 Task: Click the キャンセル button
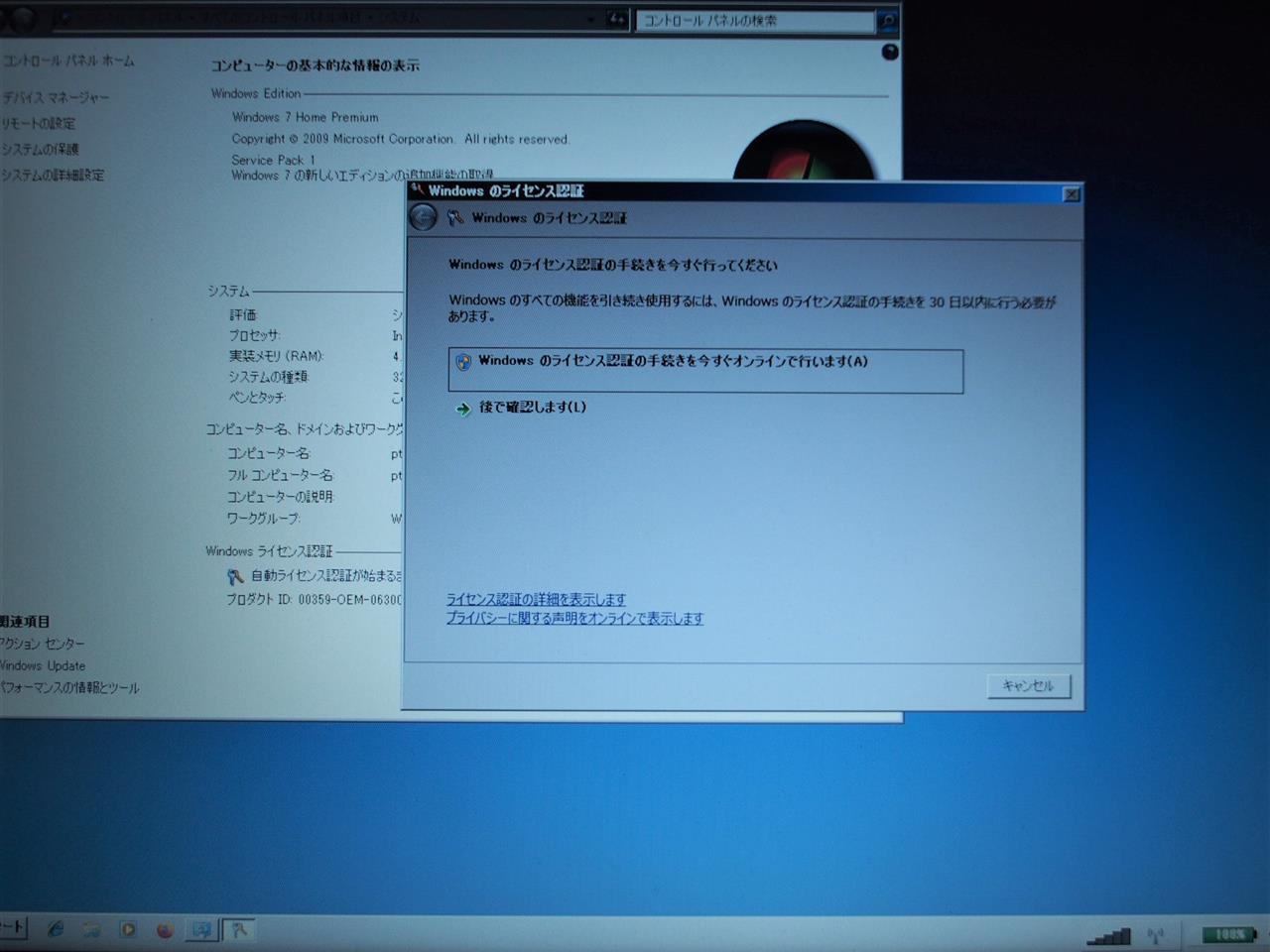click(1029, 685)
